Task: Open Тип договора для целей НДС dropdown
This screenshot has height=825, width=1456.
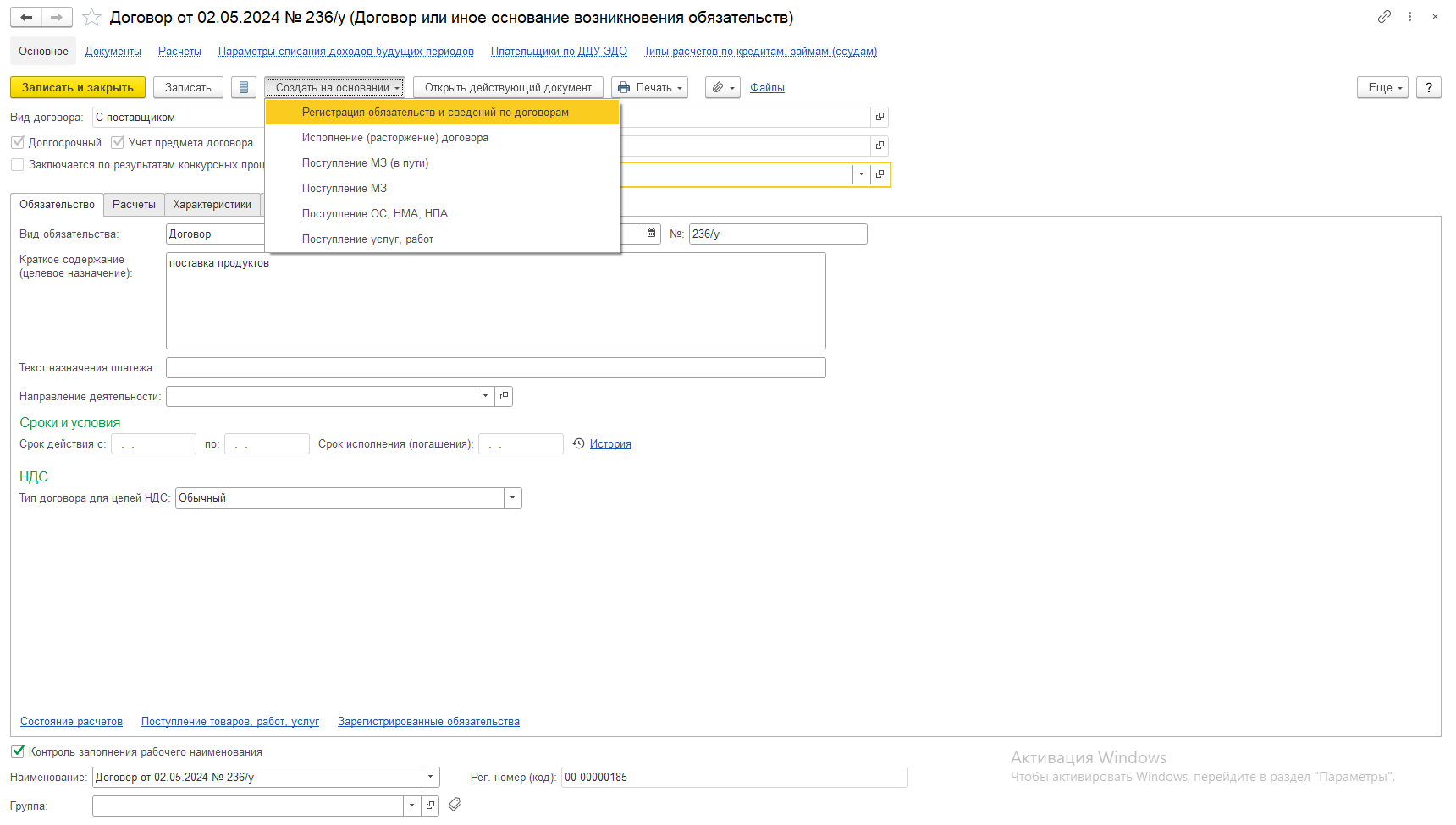Action: click(512, 498)
